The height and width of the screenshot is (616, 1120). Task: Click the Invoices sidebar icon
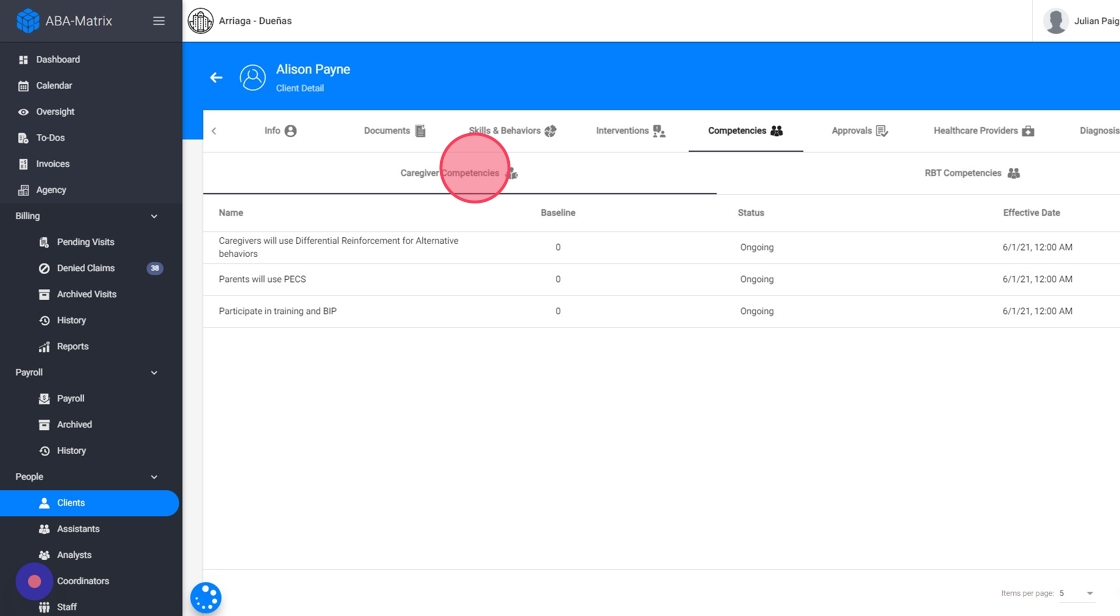coord(23,164)
